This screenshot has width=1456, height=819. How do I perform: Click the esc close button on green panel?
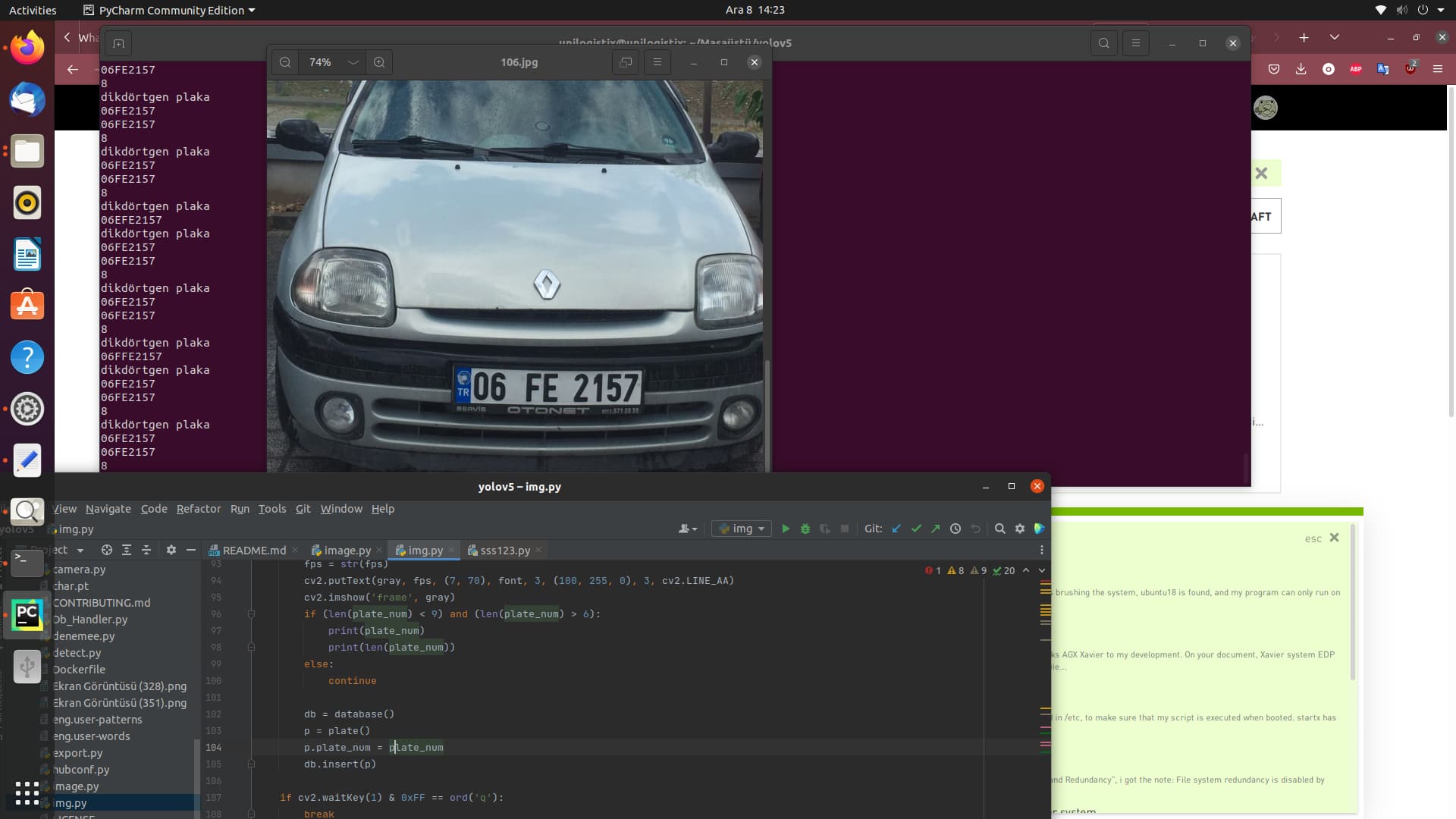pyautogui.click(x=1334, y=538)
